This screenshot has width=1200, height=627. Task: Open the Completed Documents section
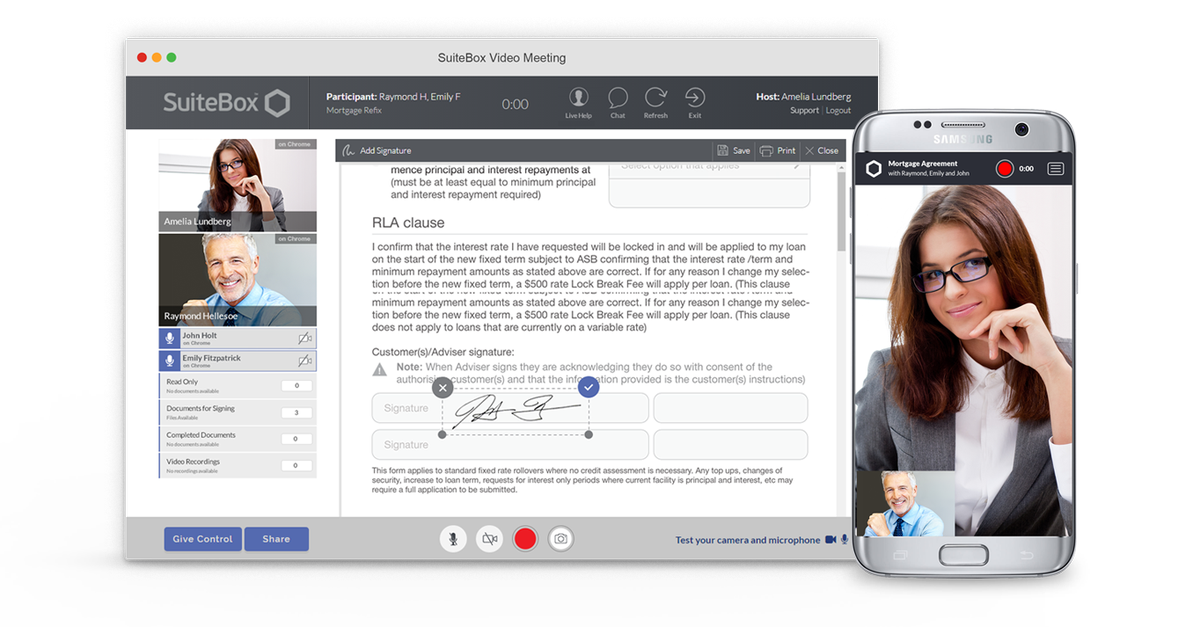click(x=238, y=438)
